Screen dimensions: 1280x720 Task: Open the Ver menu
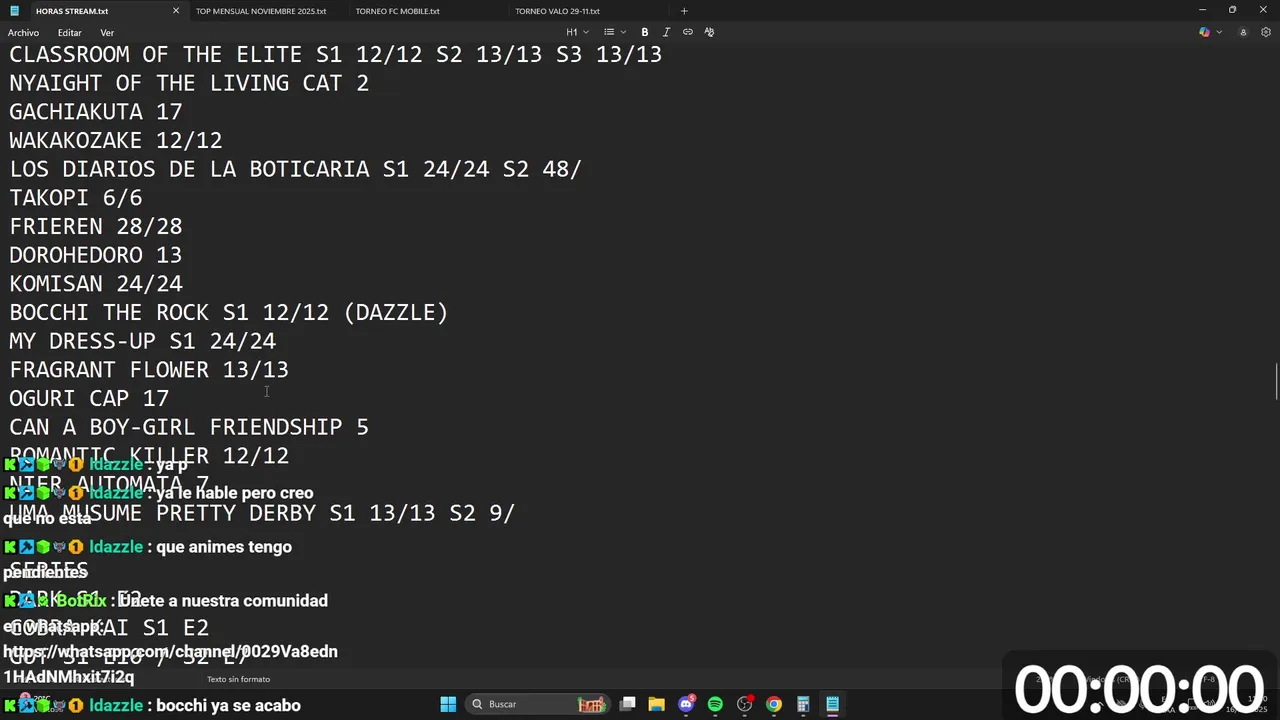[x=107, y=33]
